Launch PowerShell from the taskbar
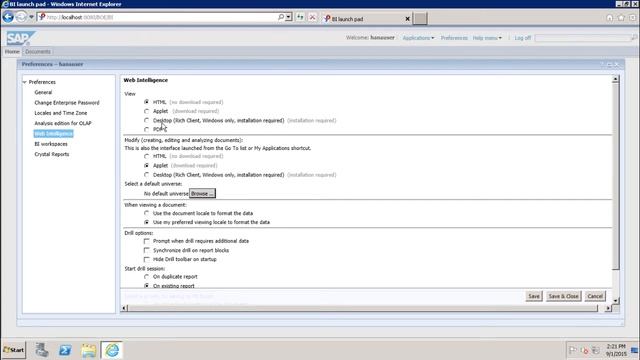Screen dimensions: 640x360 click(x=65, y=350)
